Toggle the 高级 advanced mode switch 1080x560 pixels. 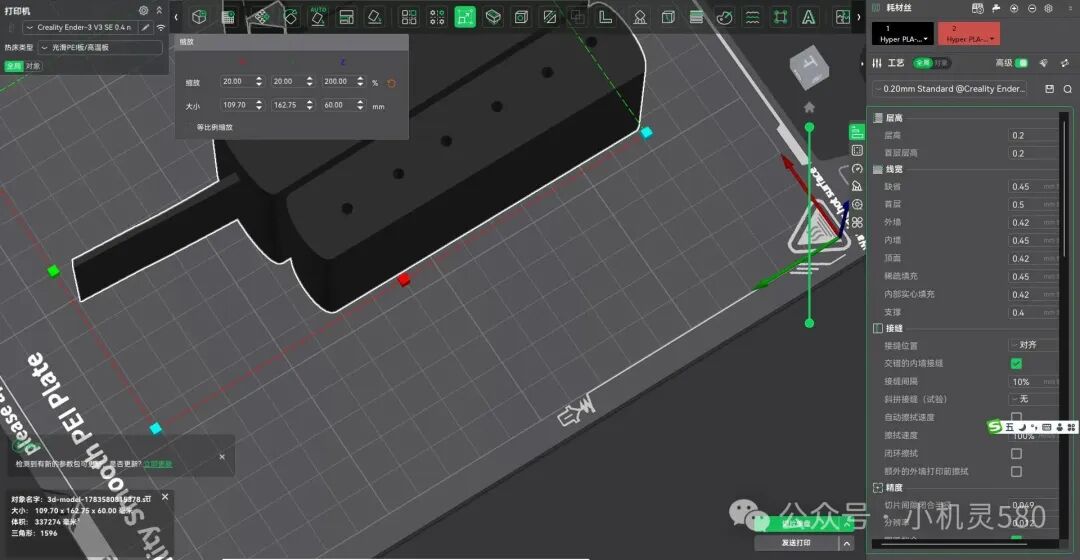(x=1021, y=63)
